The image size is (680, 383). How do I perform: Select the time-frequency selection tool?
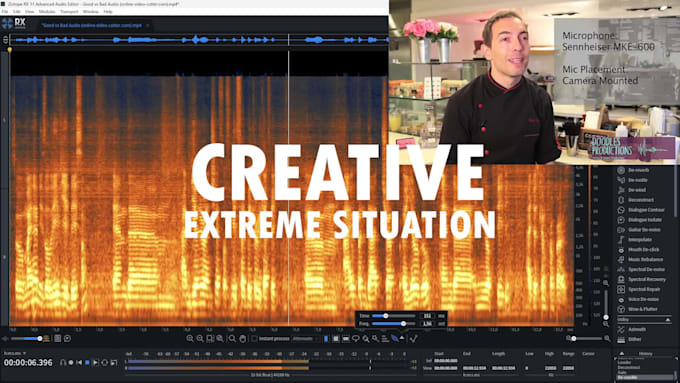point(336,338)
